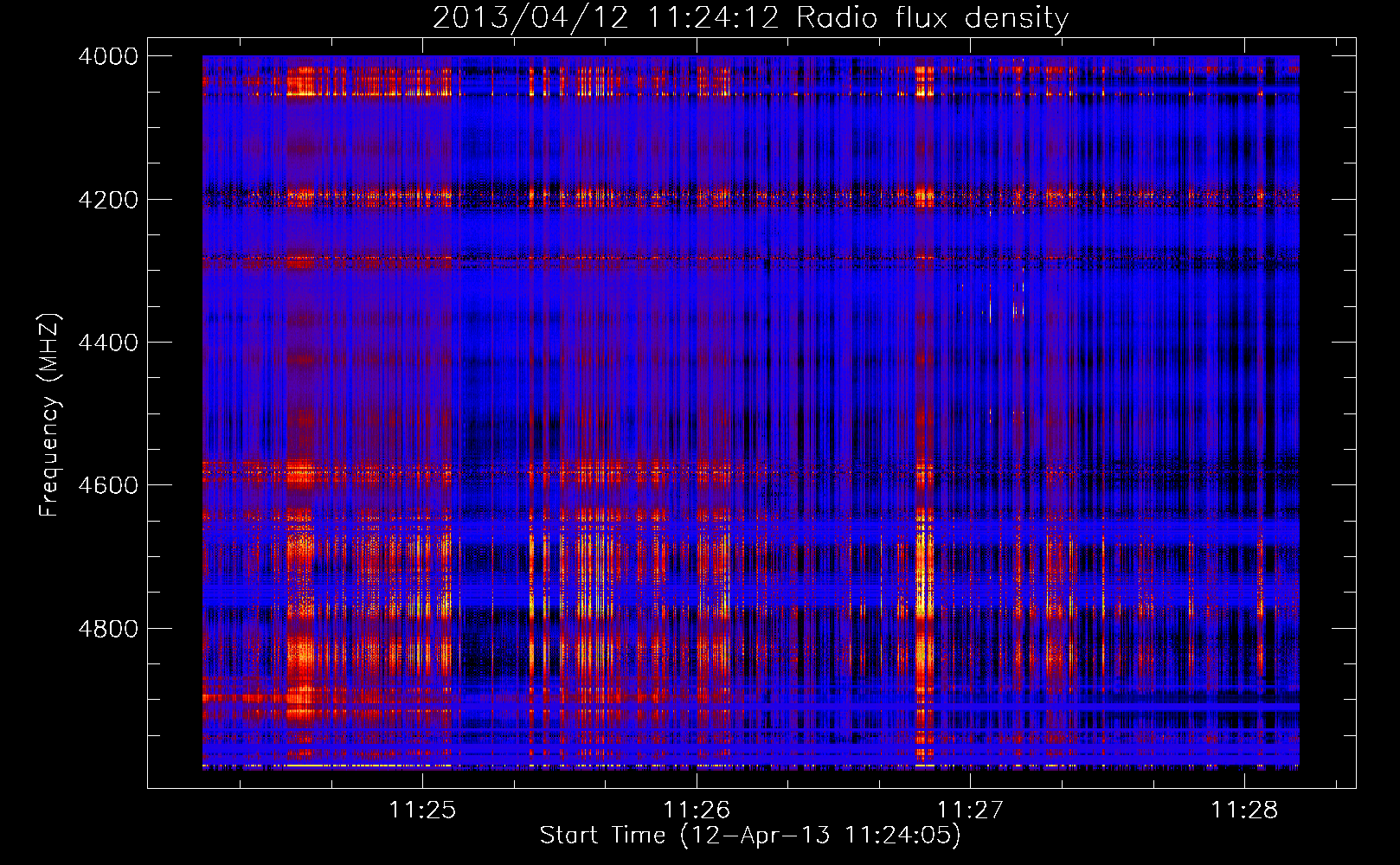Click the 4600 frequency axis label
Viewport: 1400px width, 865px height.
[x=108, y=485]
